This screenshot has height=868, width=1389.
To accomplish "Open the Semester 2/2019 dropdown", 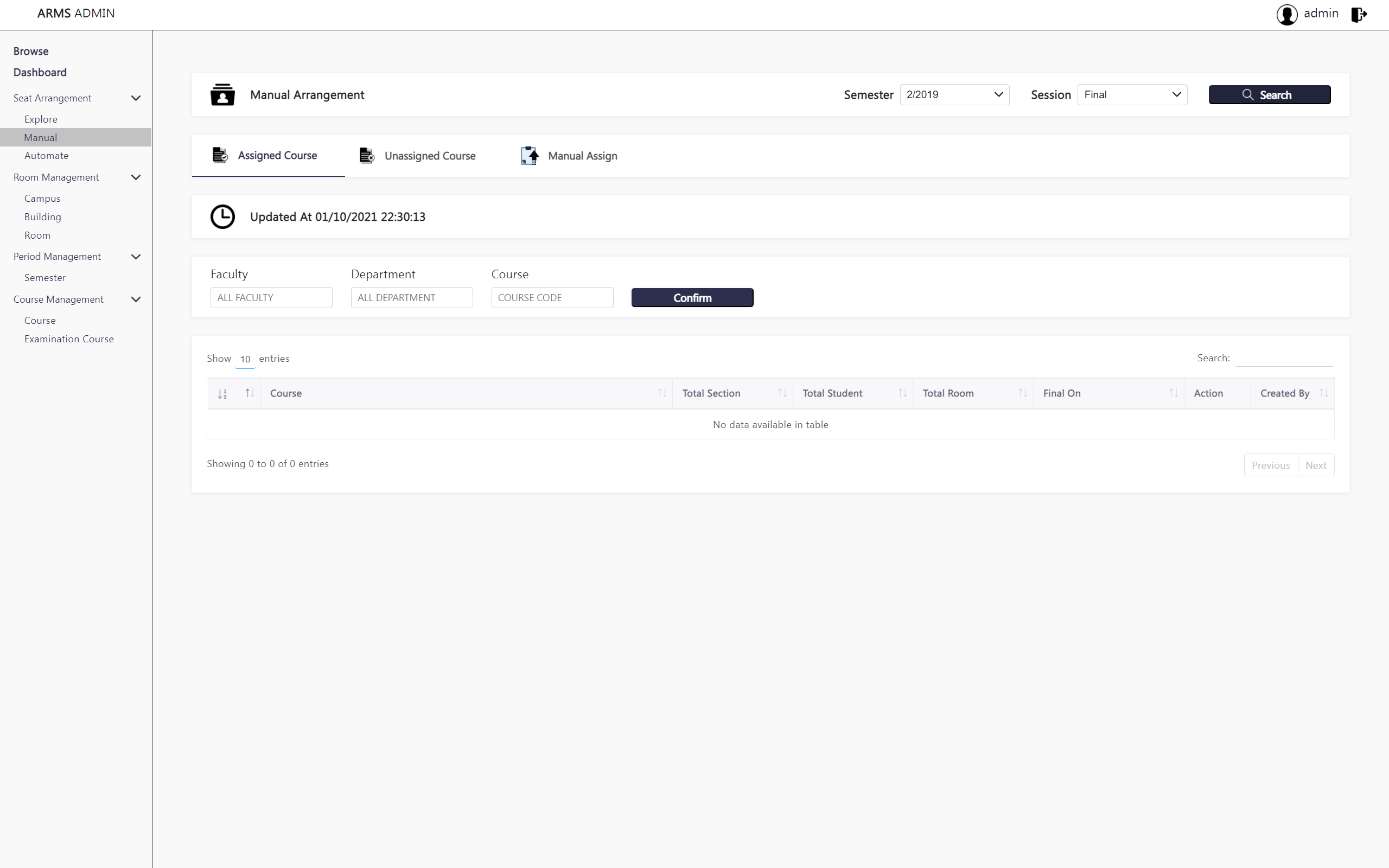I will (954, 95).
